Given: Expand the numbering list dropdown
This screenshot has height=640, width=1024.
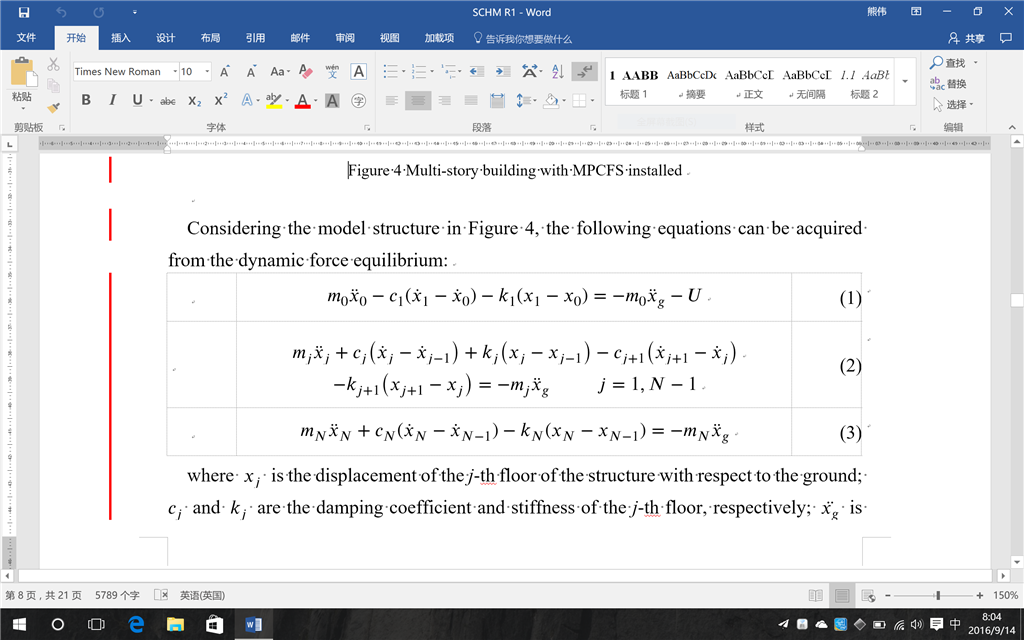Looking at the screenshot, I should [x=432, y=71].
